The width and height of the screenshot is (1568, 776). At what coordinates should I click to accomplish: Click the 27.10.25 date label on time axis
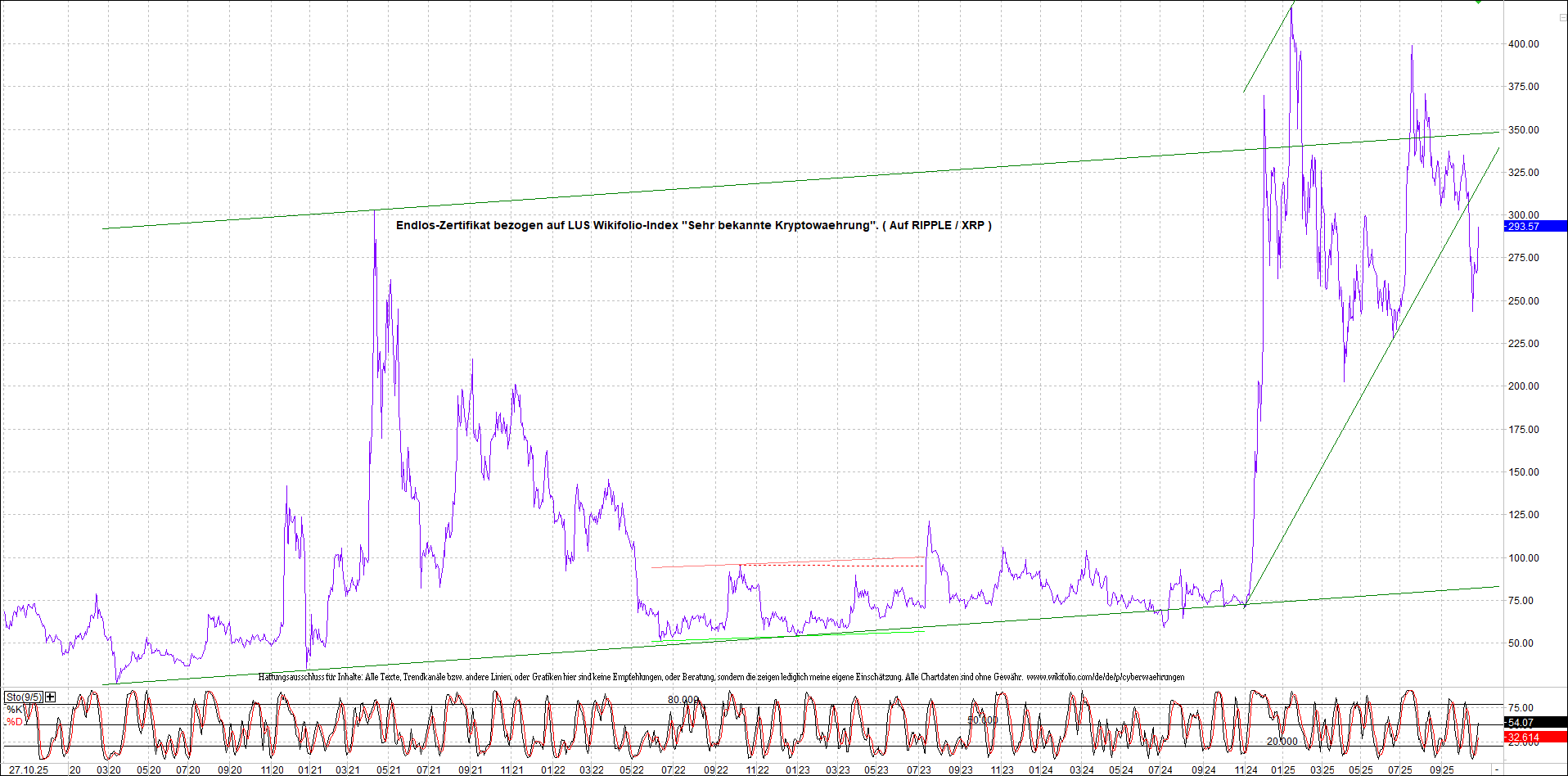coord(28,770)
